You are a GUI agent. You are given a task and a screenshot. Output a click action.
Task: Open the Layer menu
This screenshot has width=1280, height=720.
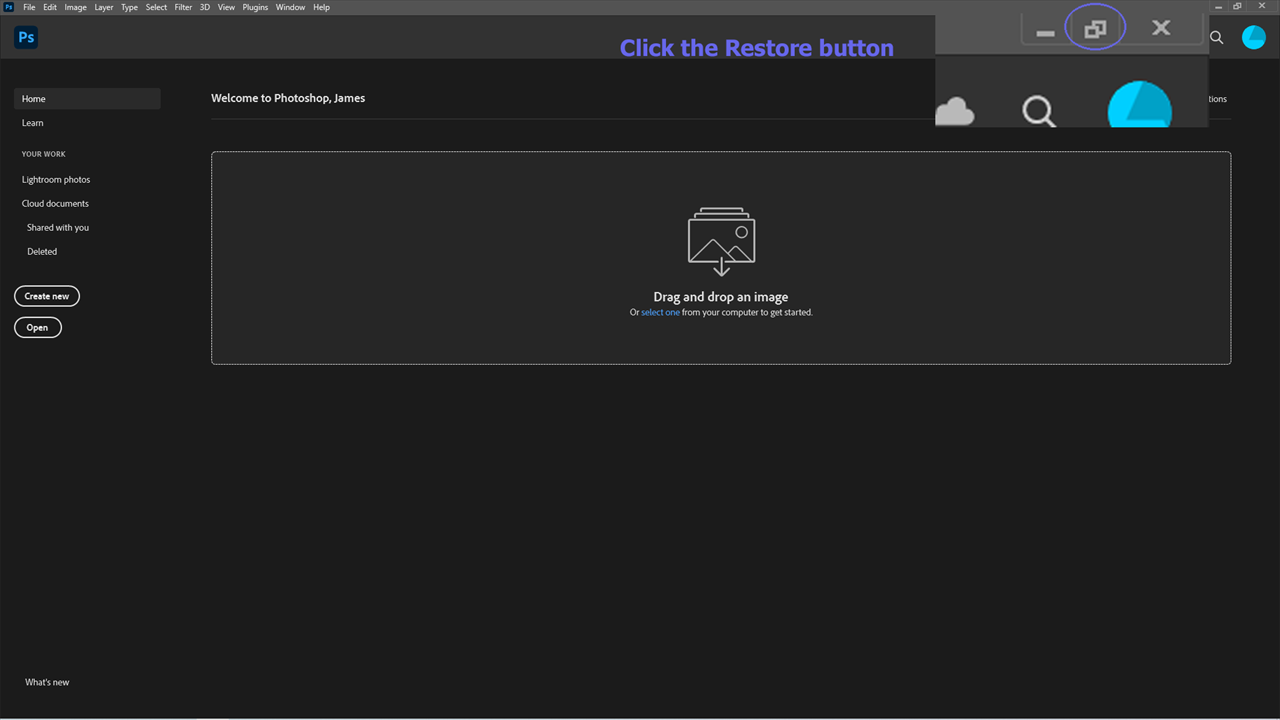(104, 7)
